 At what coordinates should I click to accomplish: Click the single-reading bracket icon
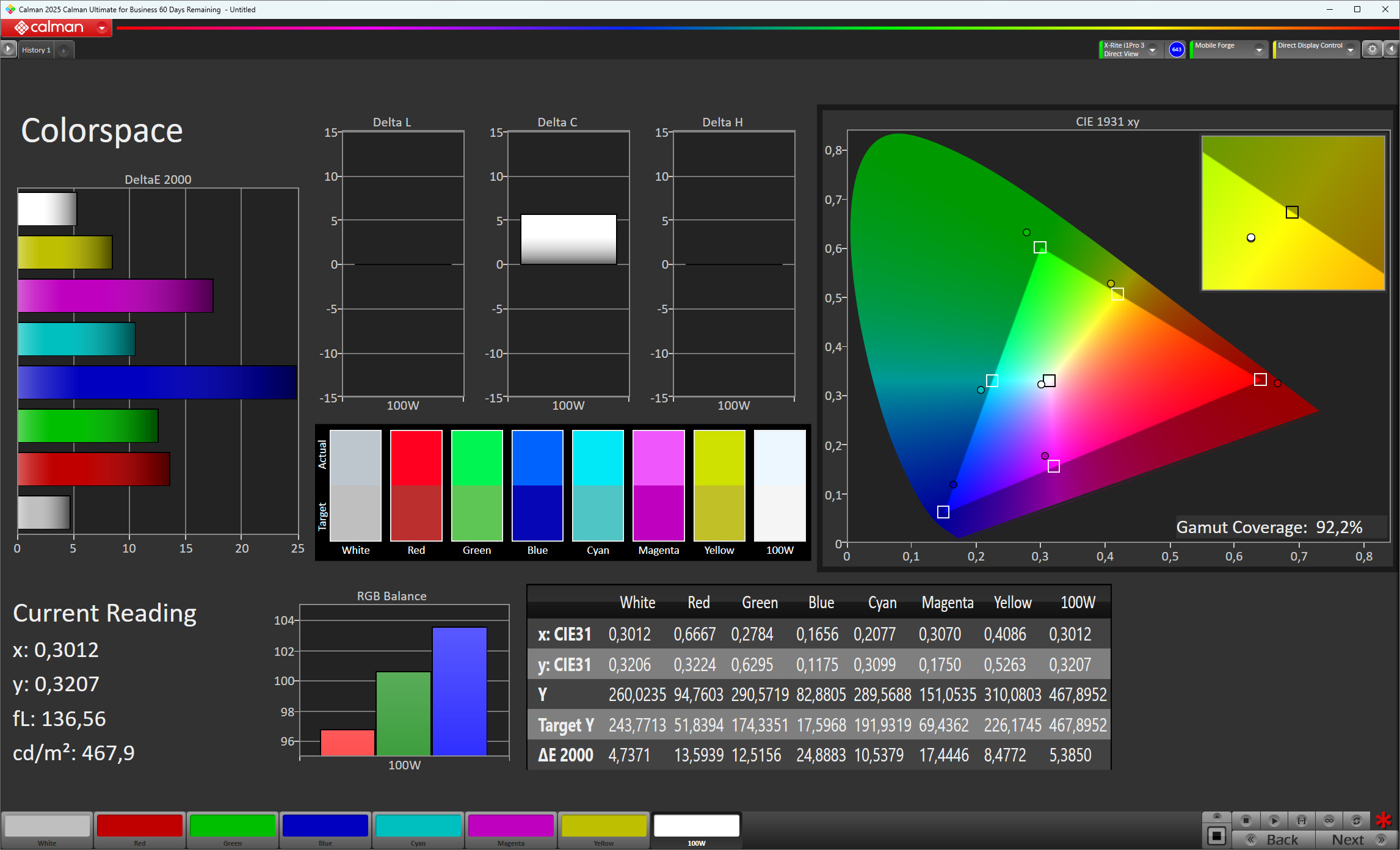[1301, 821]
